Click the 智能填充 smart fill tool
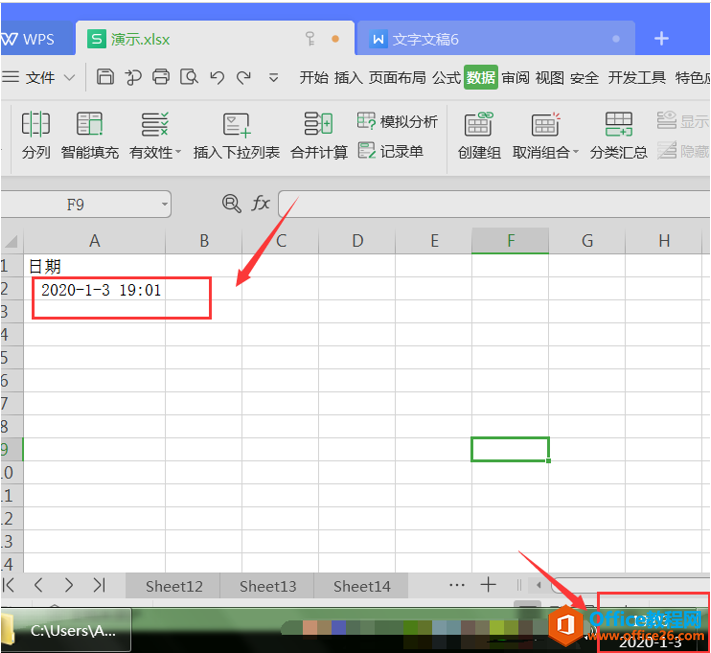This screenshot has height=653, width=711. pyautogui.click(x=90, y=136)
